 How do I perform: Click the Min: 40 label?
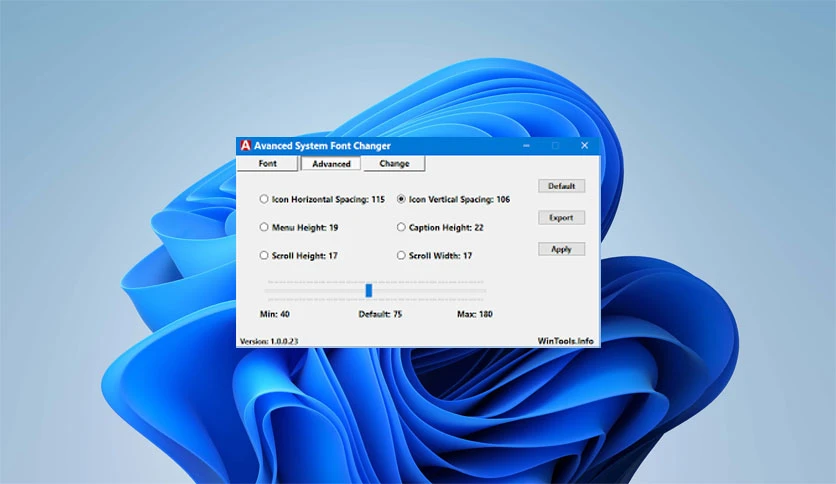coord(275,314)
